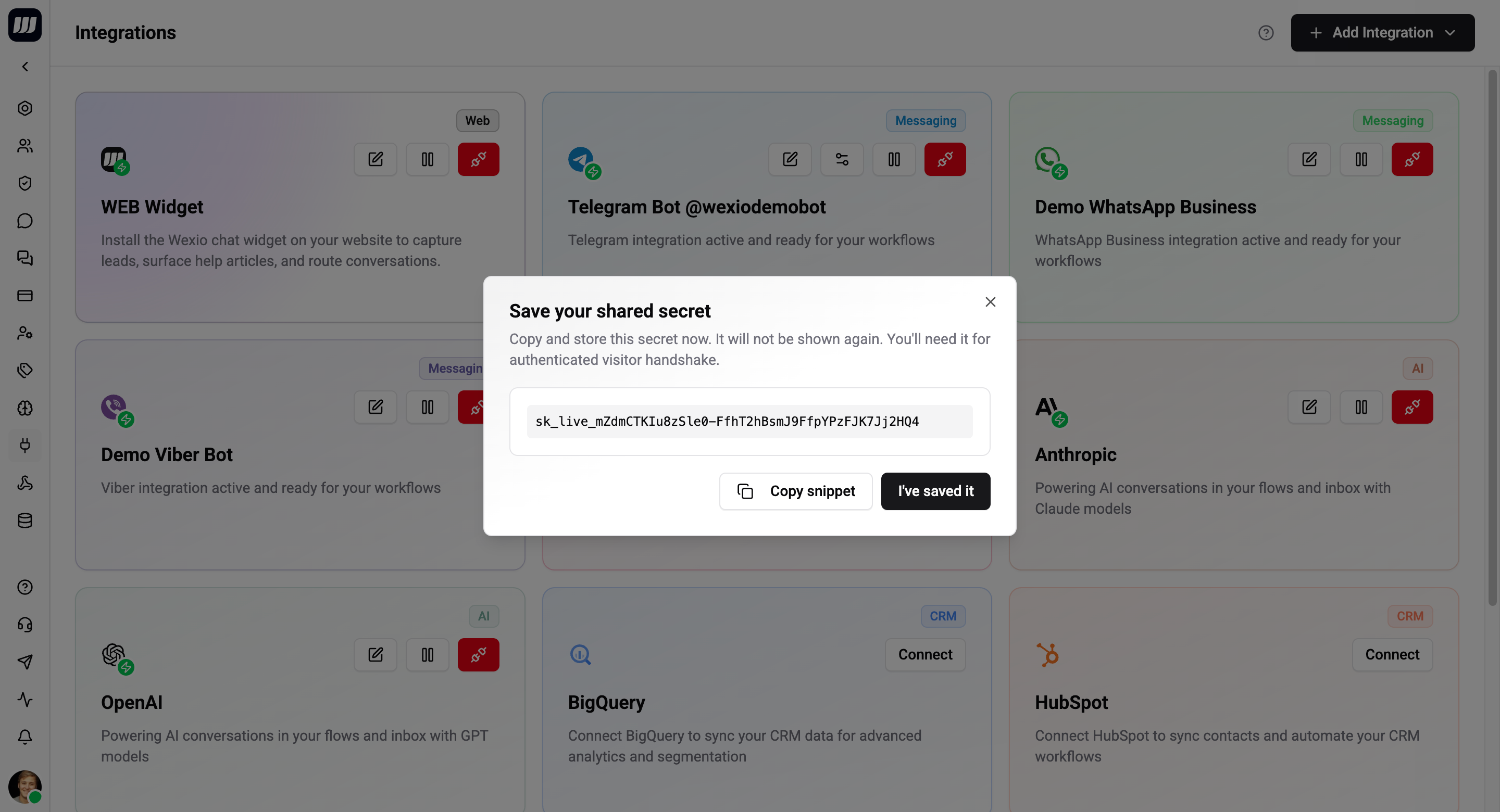The width and height of the screenshot is (1500, 812).
Task: Open the billing card icon in sidebar
Action: [25, 296]
